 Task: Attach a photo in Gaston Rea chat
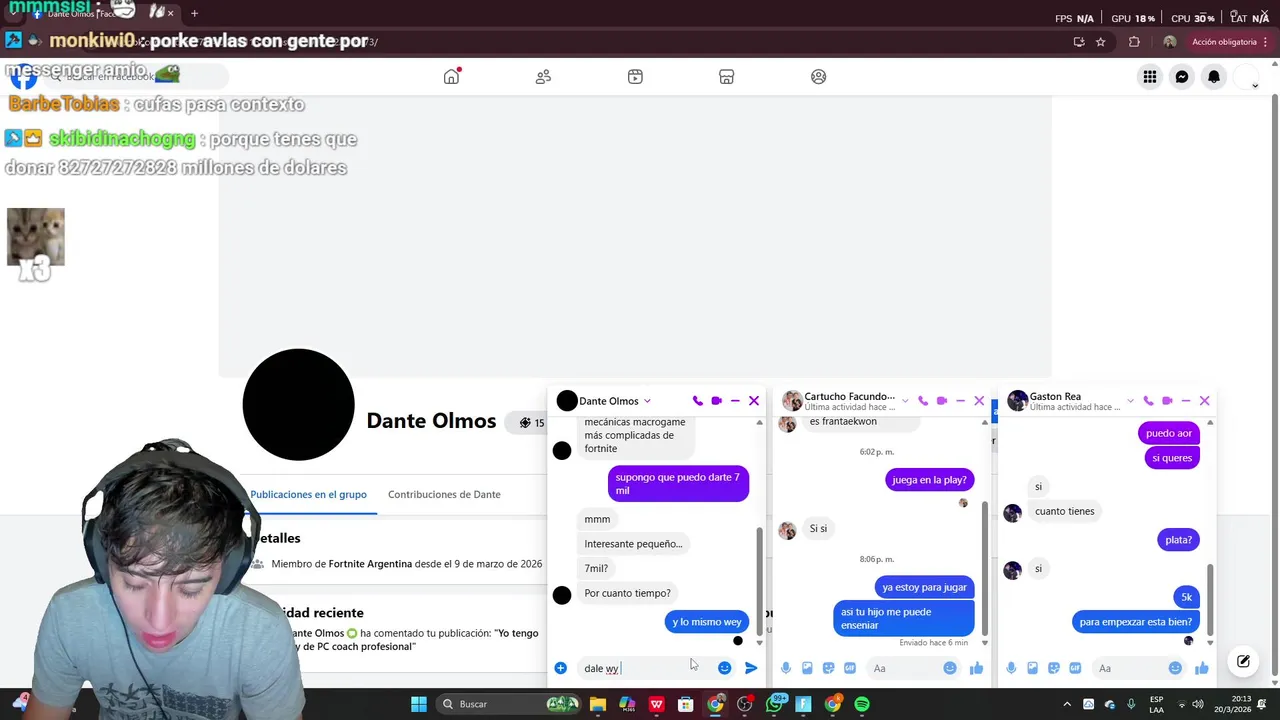(1032, 668)
